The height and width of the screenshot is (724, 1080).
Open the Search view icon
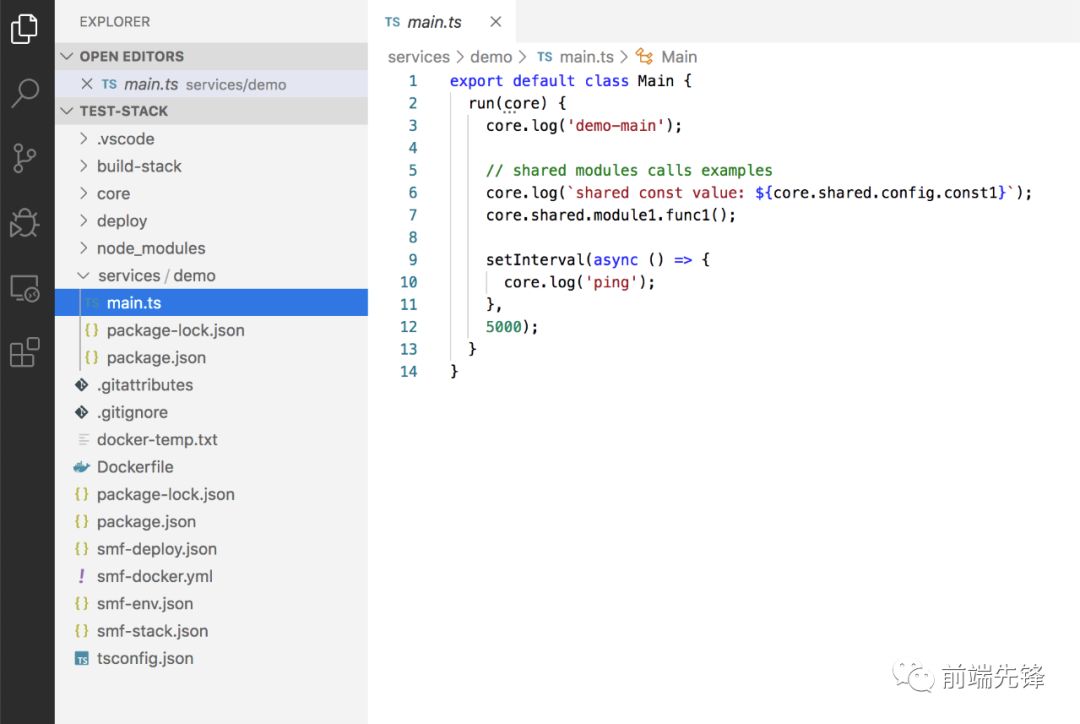tap(24, 92)
